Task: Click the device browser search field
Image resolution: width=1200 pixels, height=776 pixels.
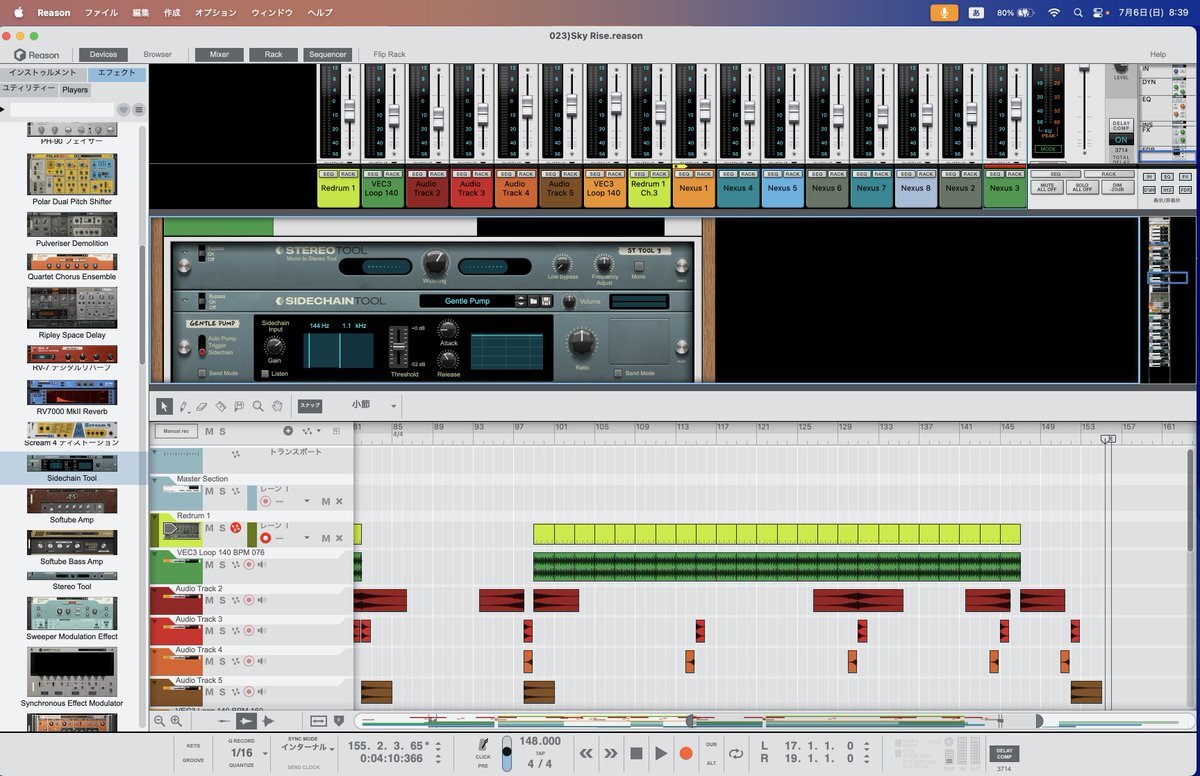Action: click(62, 109)
